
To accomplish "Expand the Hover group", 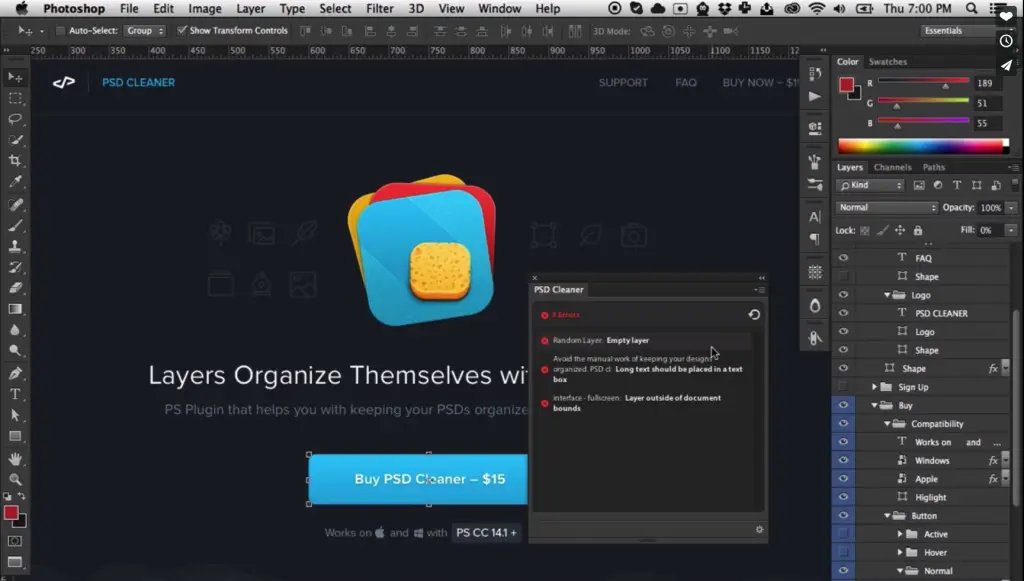I will 900,552.
